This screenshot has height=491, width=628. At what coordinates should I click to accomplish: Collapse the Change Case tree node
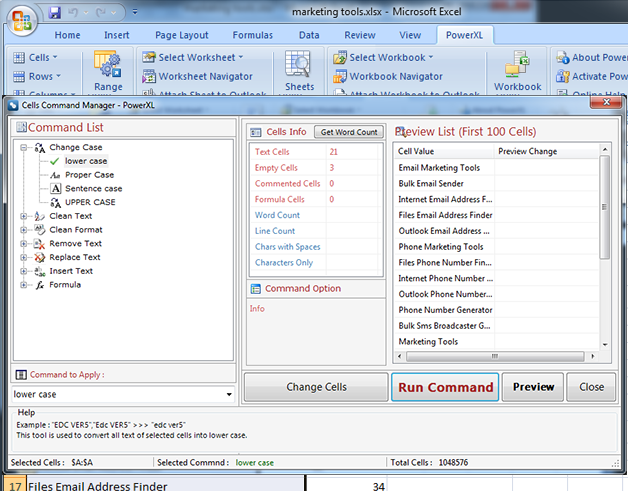pos(24,147)
